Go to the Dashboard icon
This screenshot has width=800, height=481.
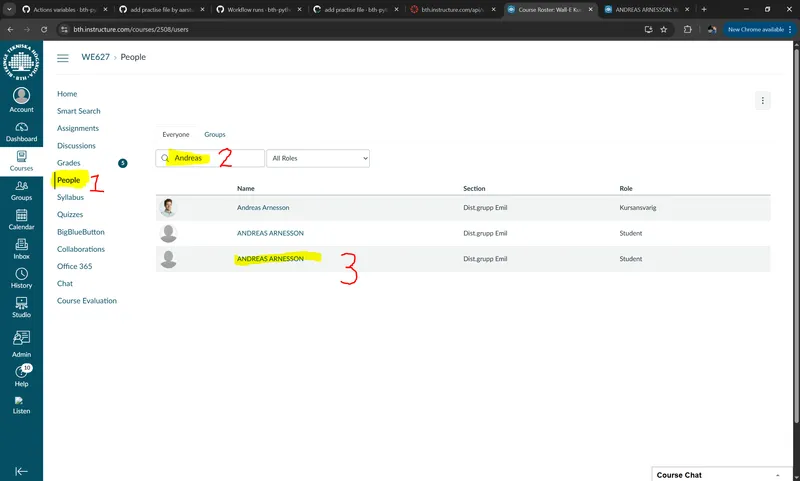pyautogui.click(x=21, y=129)
